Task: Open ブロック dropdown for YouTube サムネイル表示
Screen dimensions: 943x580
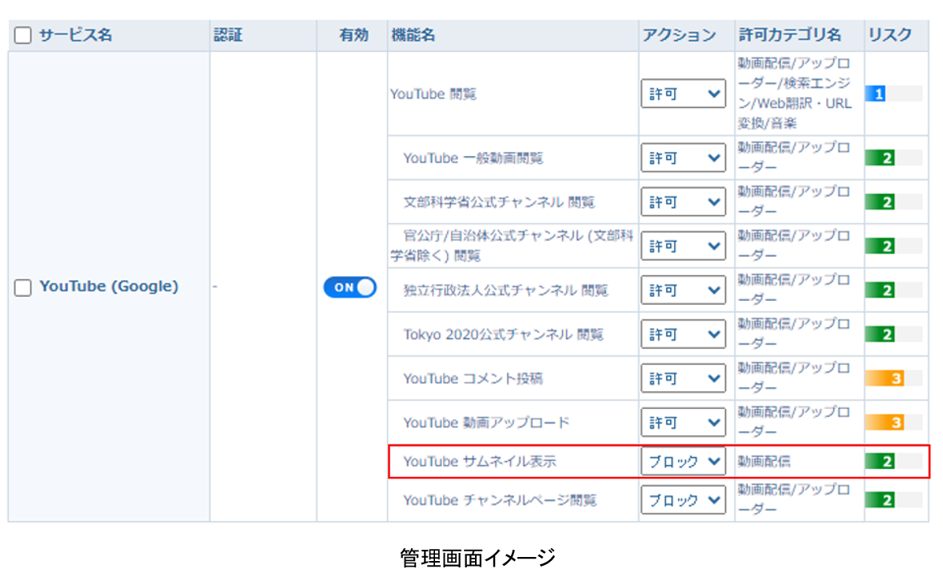Action: (x=683, y=461)
